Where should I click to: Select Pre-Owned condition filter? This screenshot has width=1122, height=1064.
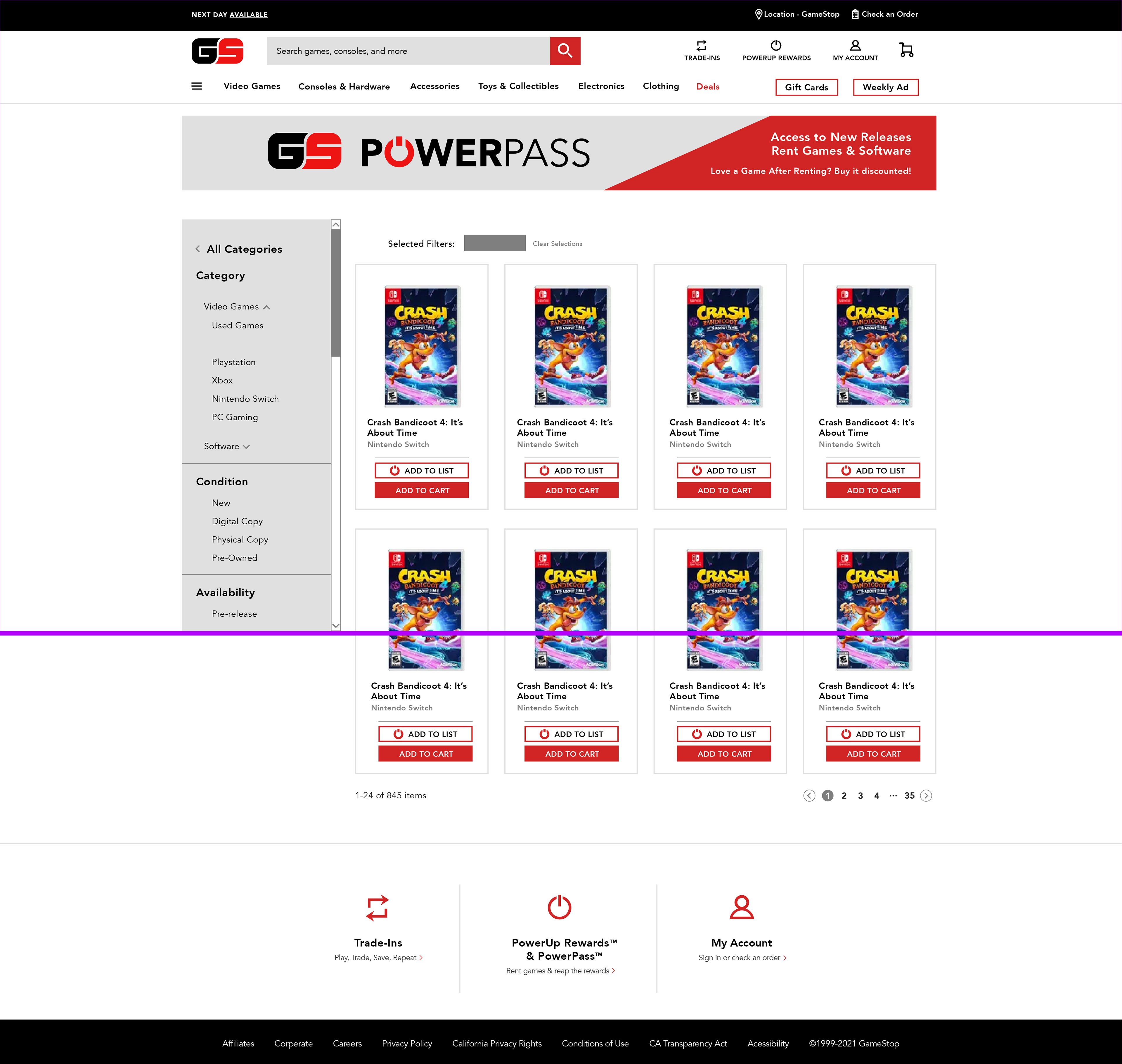234,558
